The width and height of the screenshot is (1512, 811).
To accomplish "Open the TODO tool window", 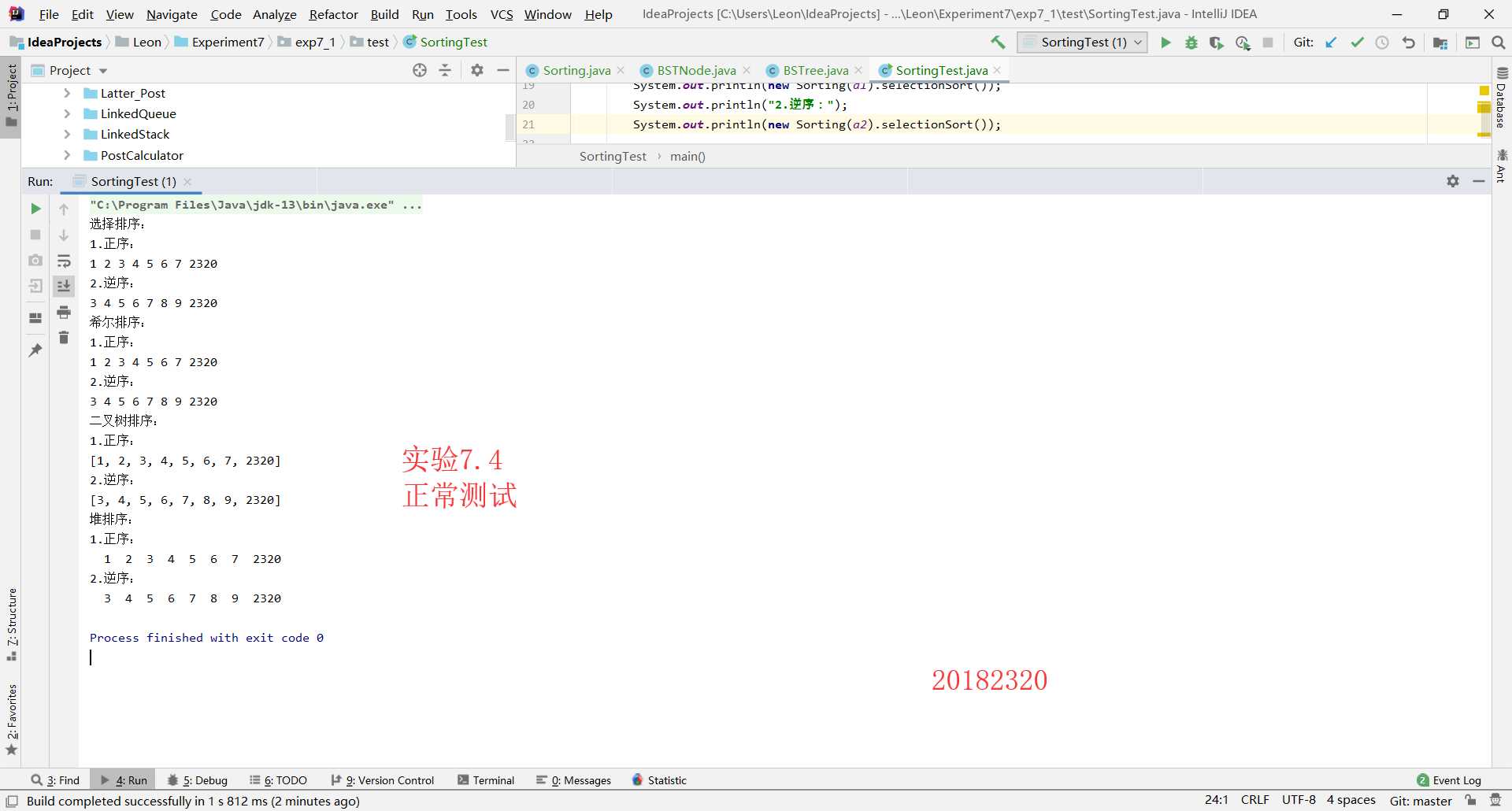I will point(278,780).
